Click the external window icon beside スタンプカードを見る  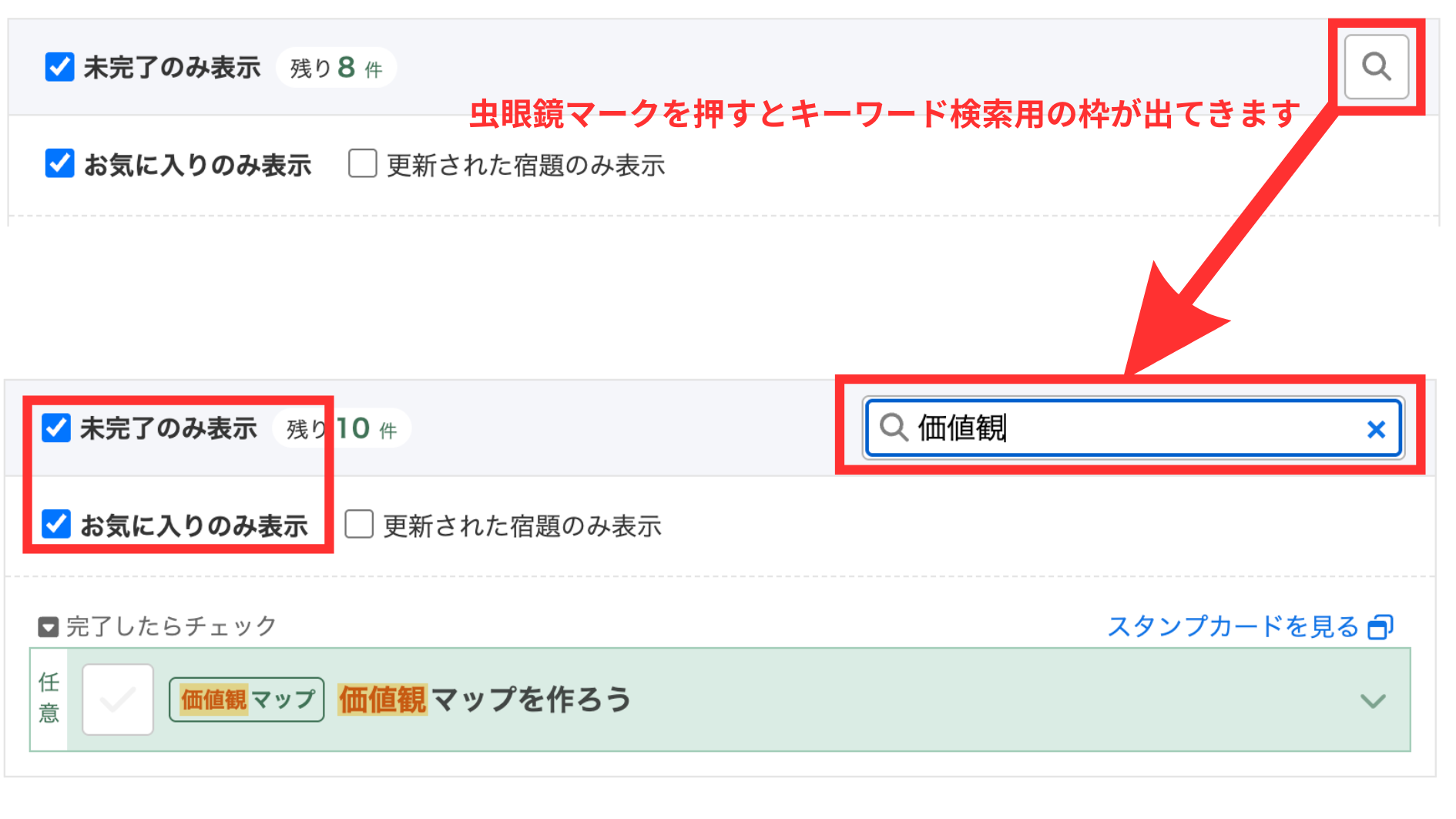1380,627
